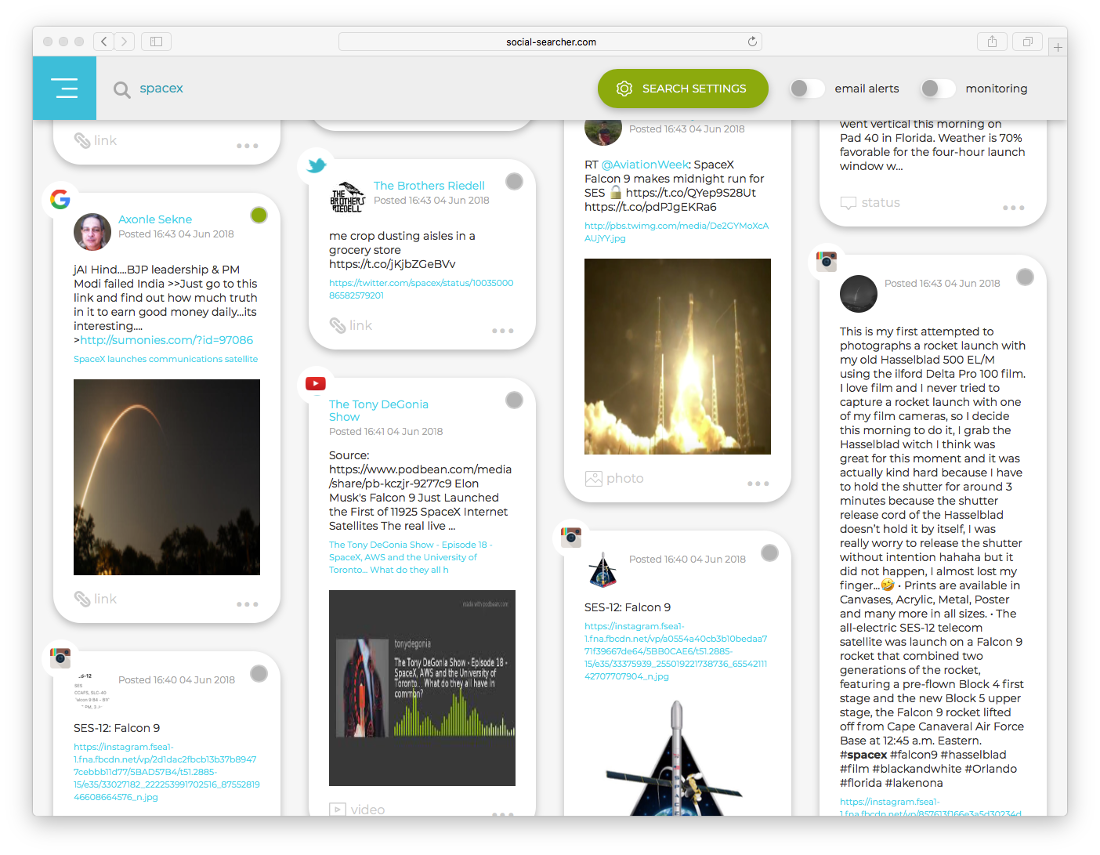This screenshot has height=855, width=1100.
Task: Open more options on Brothers Riedell post
Action: point(502,330)
